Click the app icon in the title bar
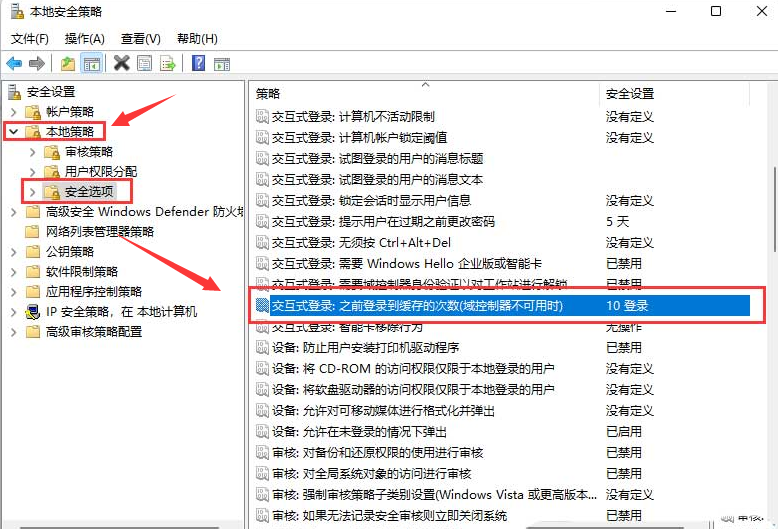The width and height of the screenshot is (778, 529). click(17, 11)
